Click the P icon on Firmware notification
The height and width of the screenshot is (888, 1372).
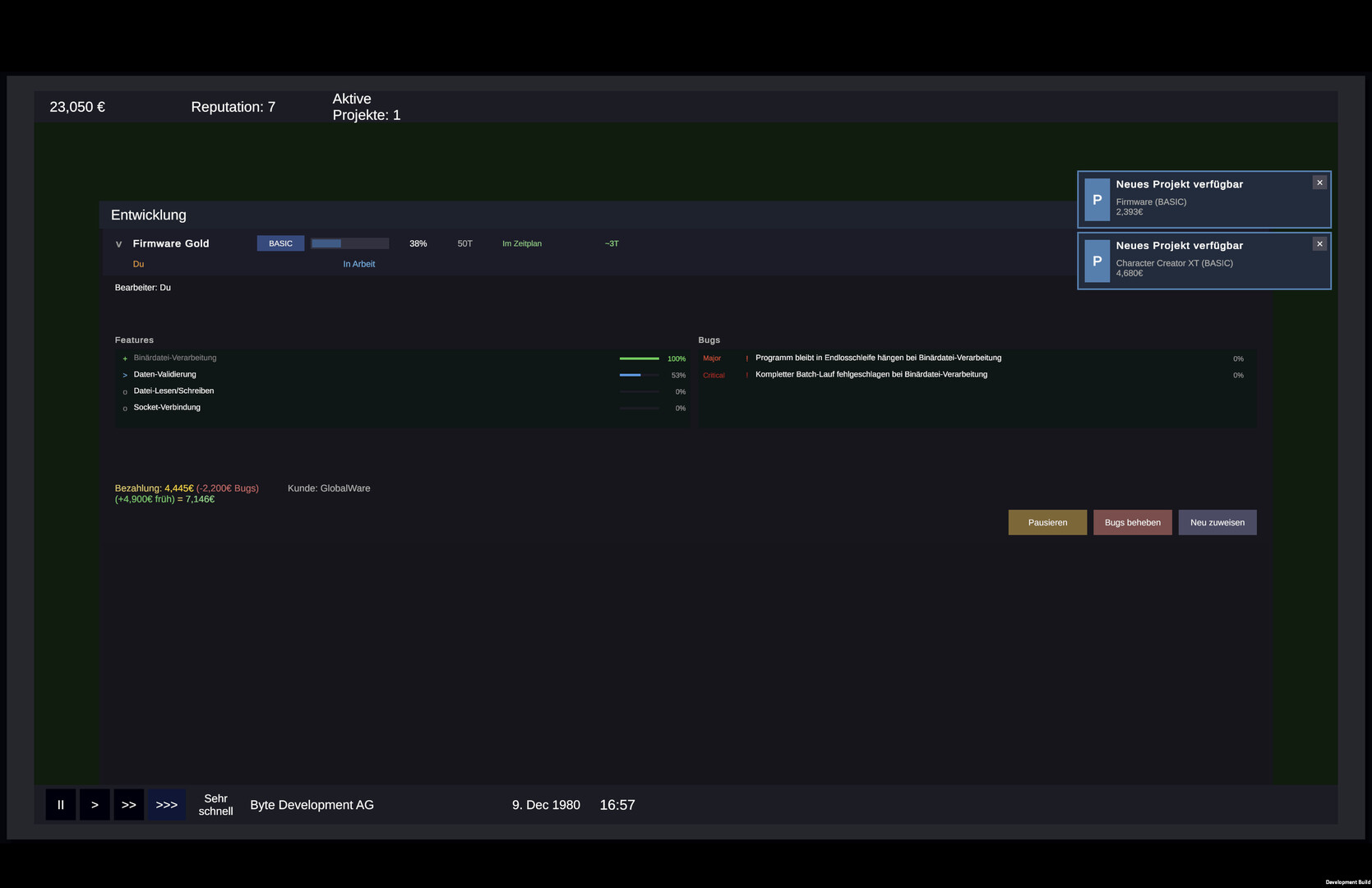click(1097, 200)
